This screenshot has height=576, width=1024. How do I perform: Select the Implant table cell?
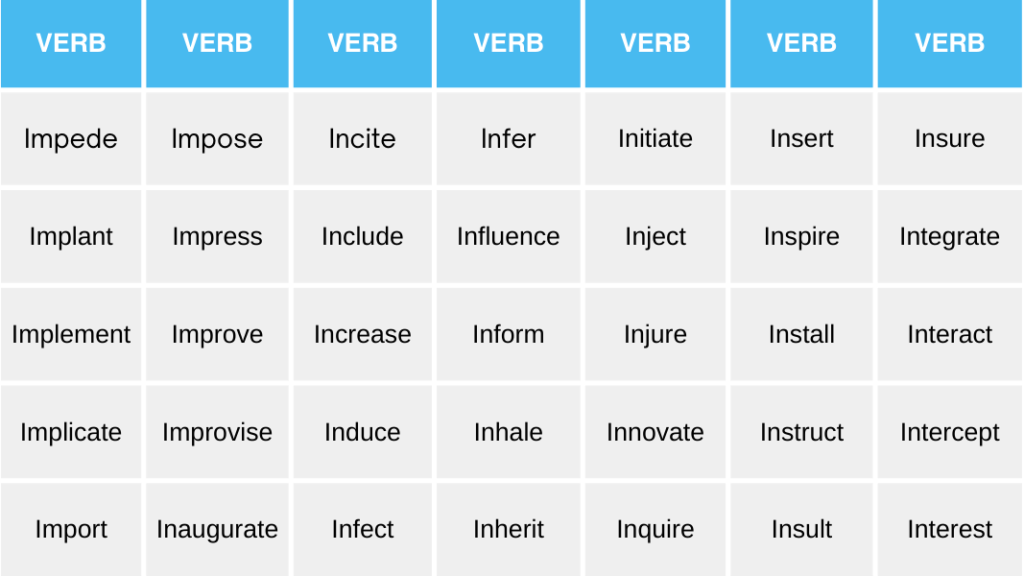(x=71, y=237)
